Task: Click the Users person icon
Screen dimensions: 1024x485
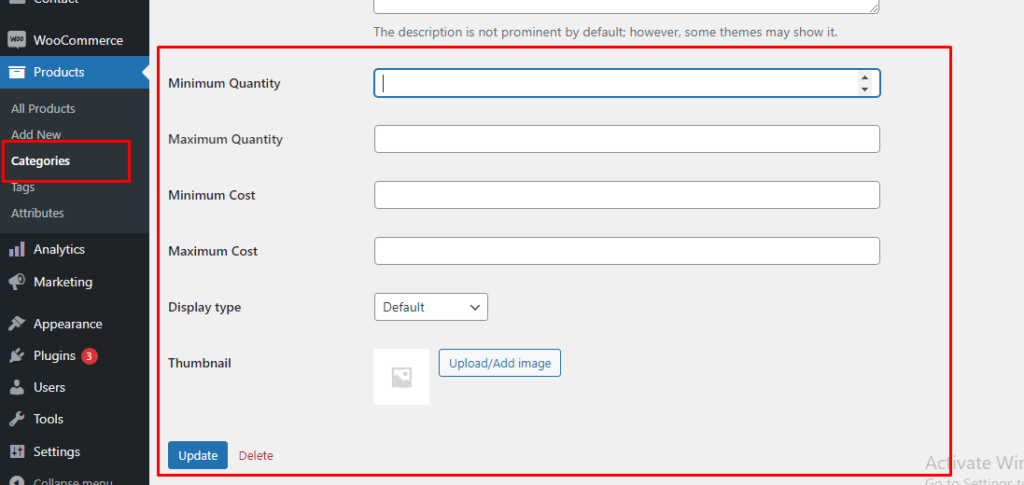Action: point(16,387)
